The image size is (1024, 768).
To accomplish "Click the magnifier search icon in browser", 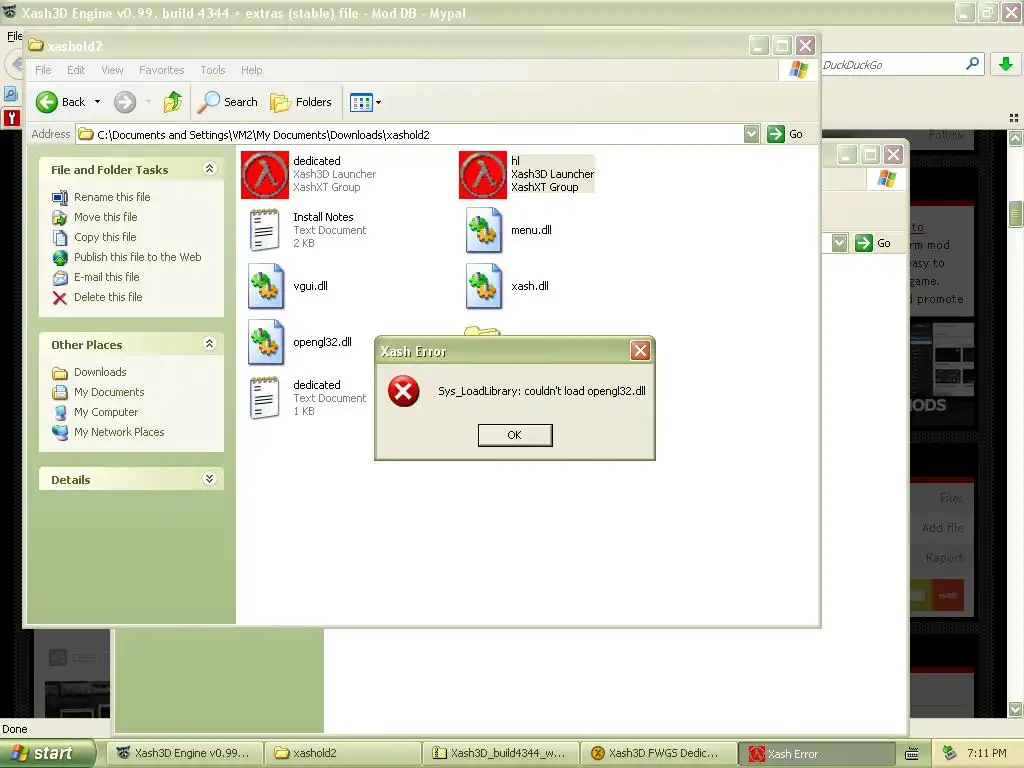I will pyautogui.click(x=972, y=63).
